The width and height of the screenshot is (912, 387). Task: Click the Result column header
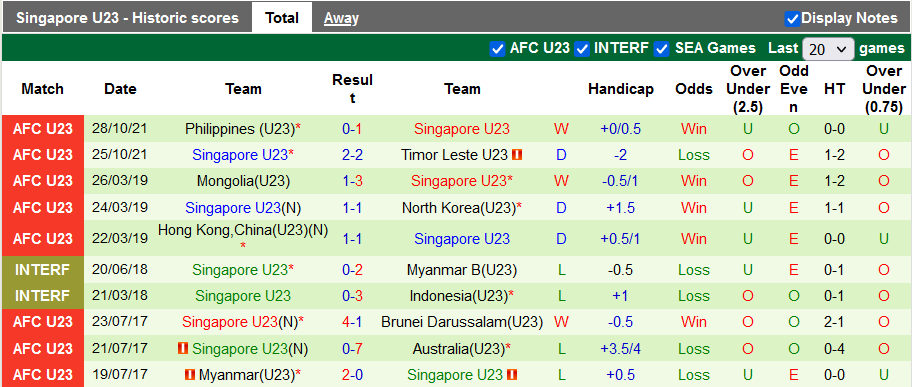point(352,89)
